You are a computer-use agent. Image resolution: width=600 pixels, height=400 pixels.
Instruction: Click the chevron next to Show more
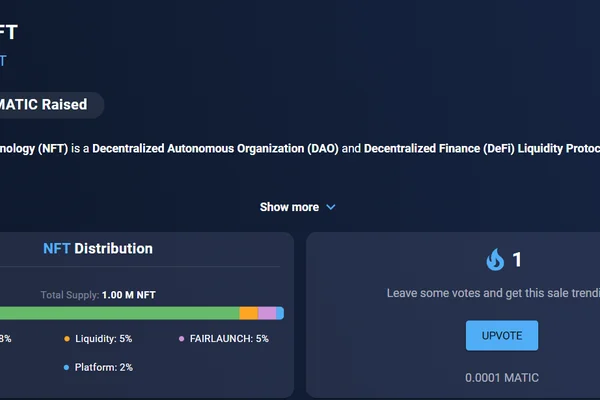(x=331, y=207)
